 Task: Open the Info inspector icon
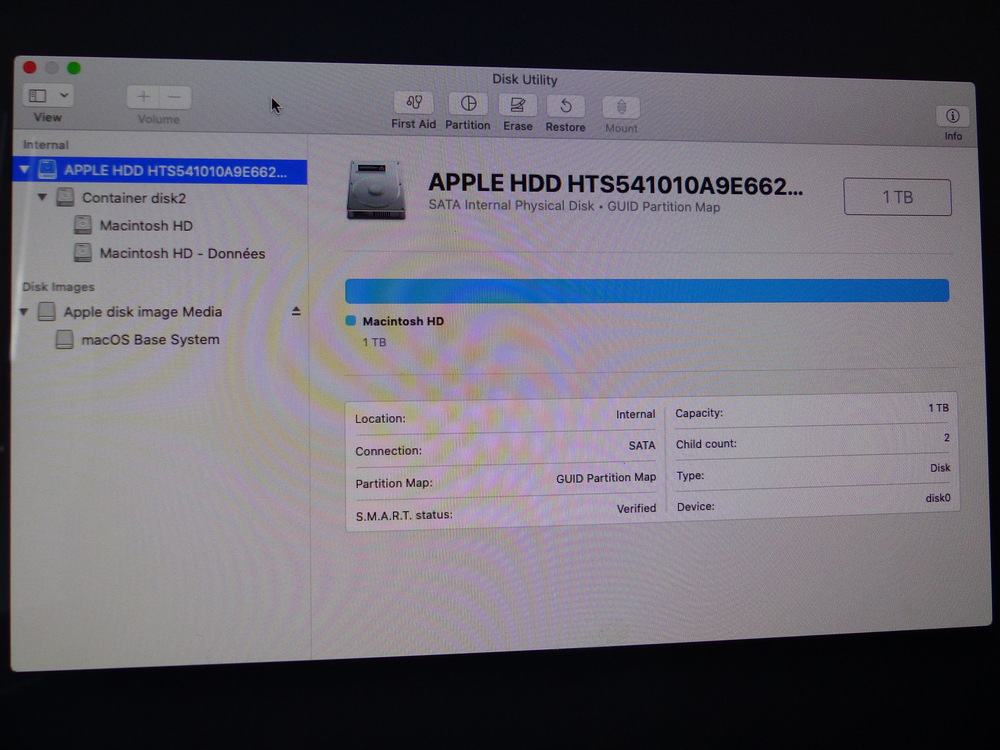[952, 116]
